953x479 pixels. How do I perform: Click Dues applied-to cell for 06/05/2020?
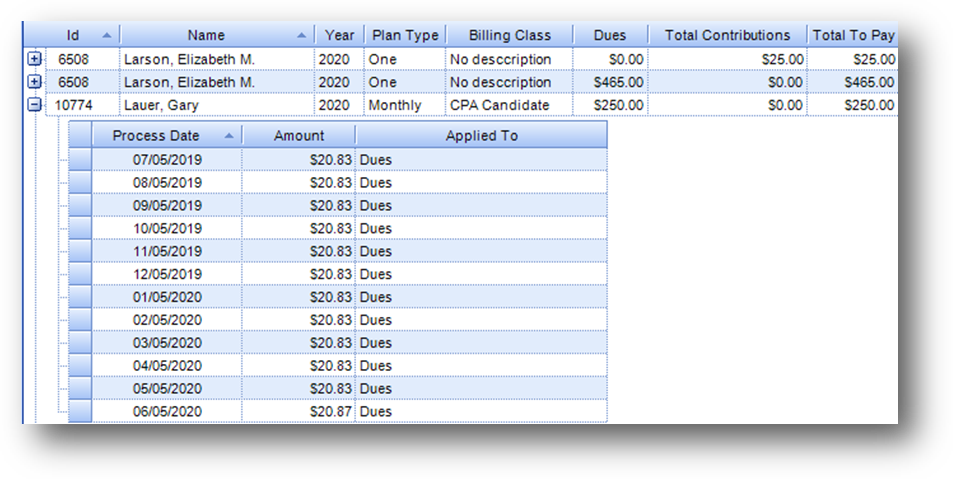click(481, 411)
